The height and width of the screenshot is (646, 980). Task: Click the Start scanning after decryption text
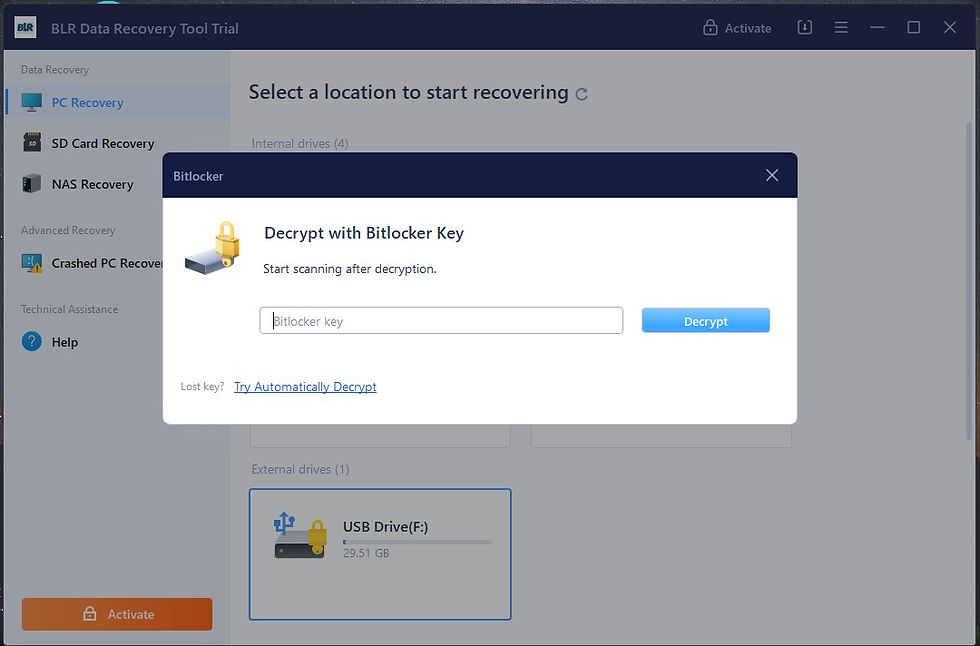click(x=350, y=269)
